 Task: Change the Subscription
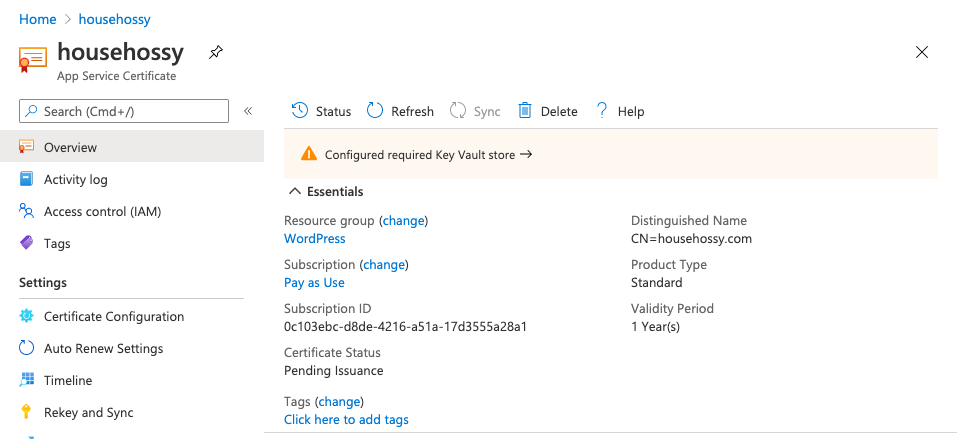point(384,265)
